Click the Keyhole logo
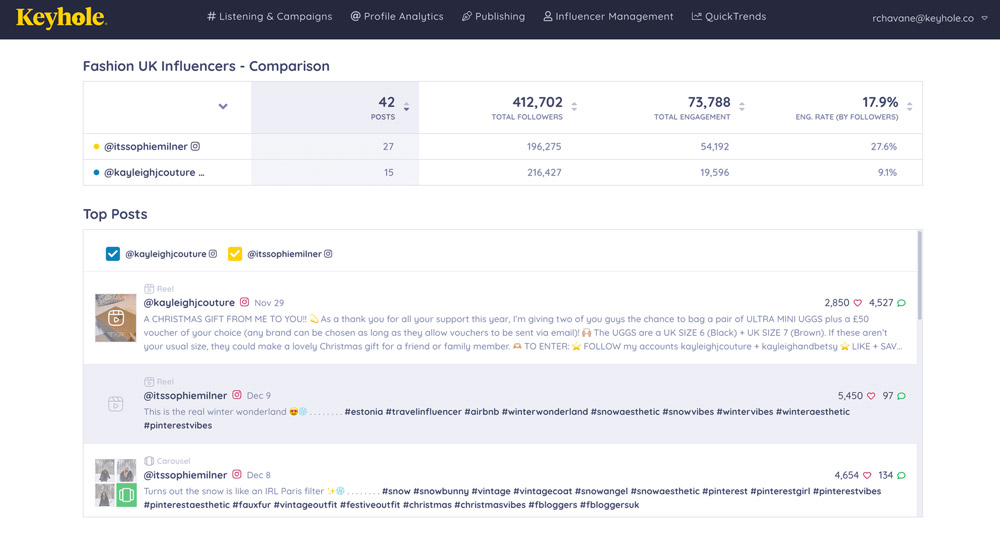1000x536 pixels. pos(61,17)
